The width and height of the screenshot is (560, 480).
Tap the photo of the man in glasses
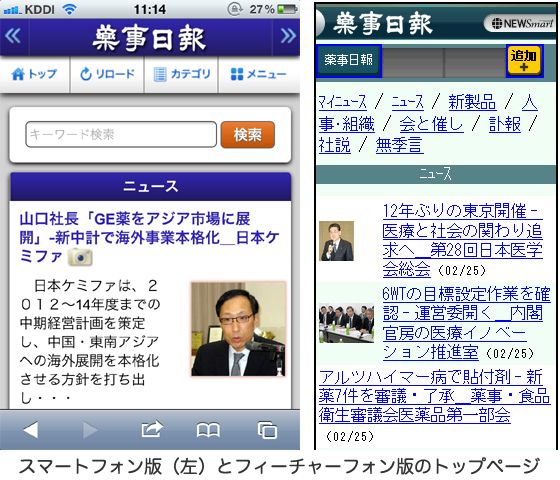239,329
